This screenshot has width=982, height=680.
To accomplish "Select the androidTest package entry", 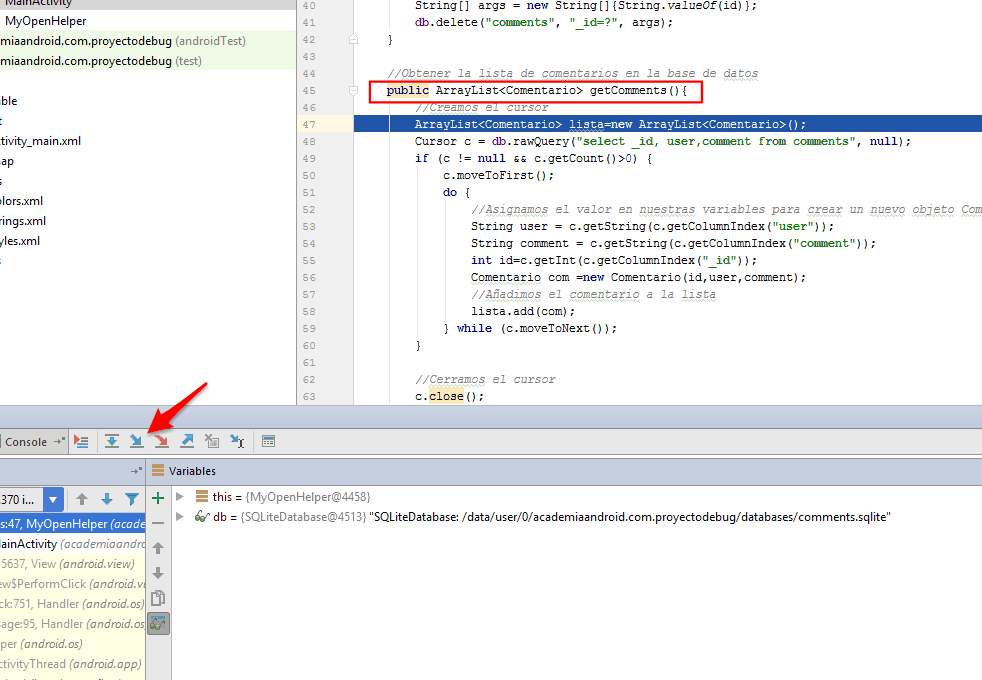I will pos(123,41).
